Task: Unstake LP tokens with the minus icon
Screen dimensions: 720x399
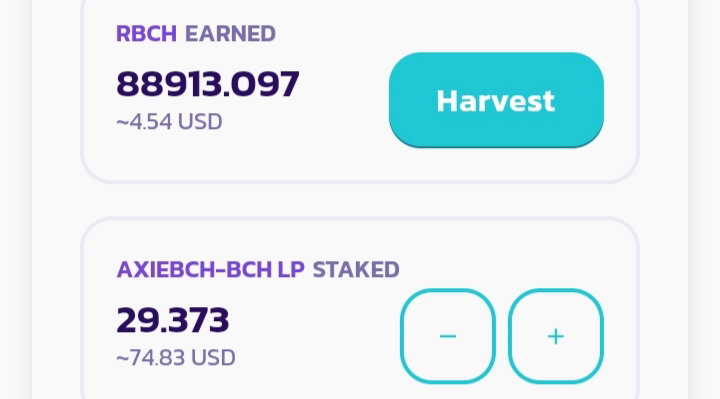Action: click(x=448, y=336)
